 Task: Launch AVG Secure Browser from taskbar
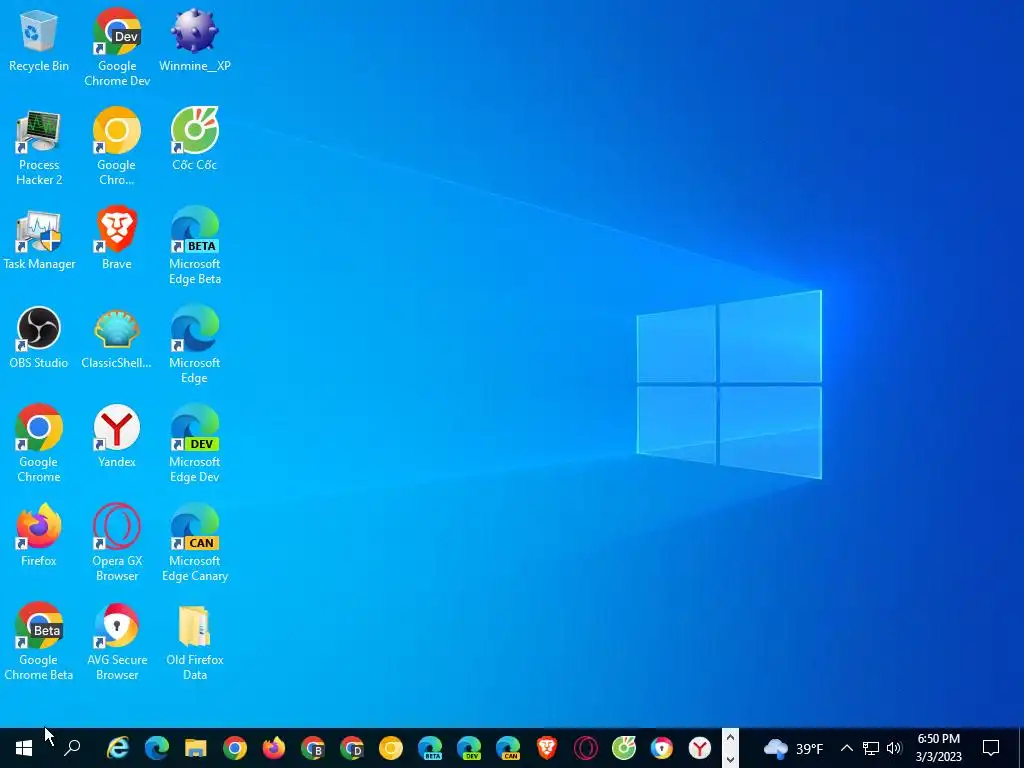click(x=662, y=748)
